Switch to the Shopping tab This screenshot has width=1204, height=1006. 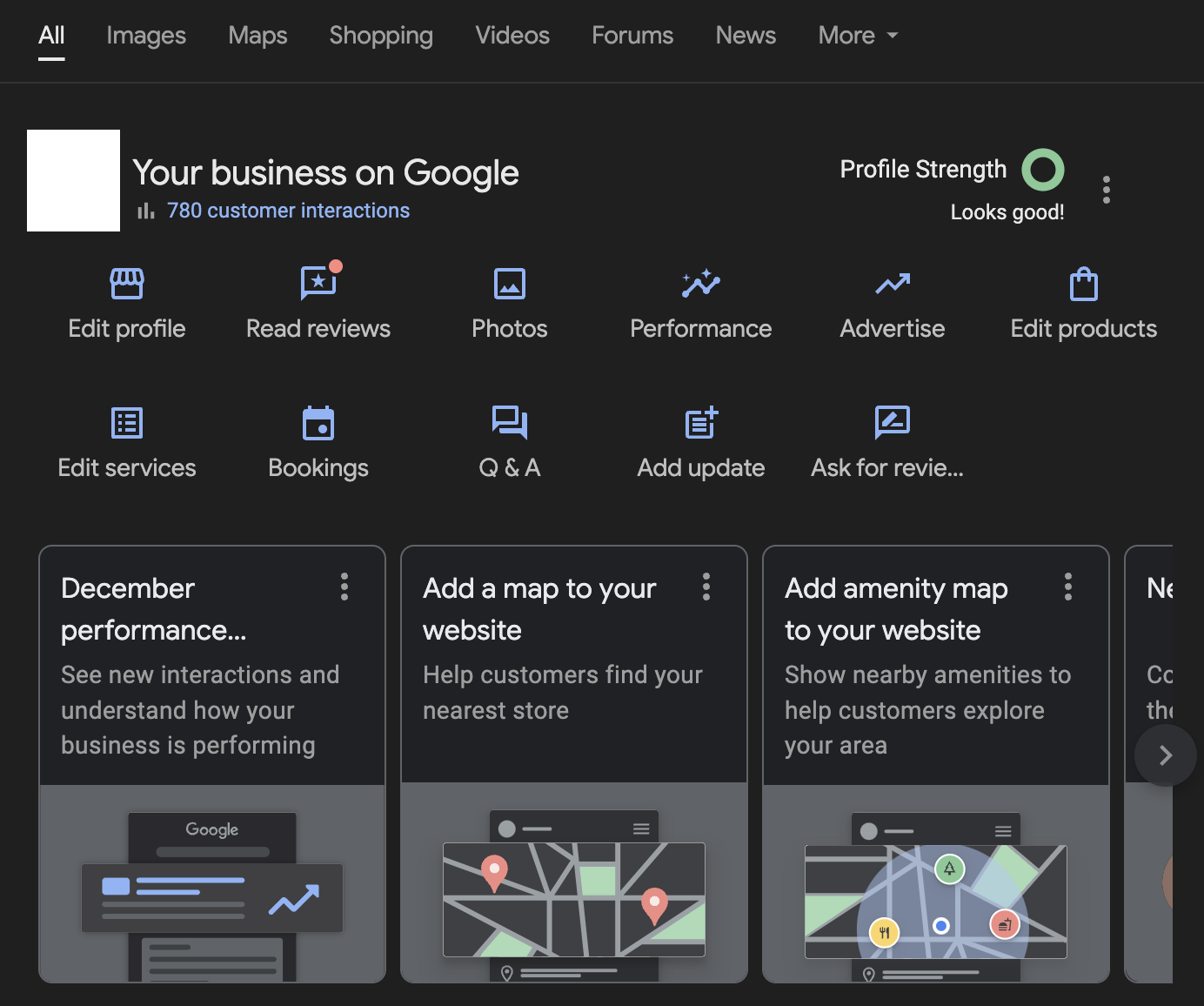tap(381, 36)
